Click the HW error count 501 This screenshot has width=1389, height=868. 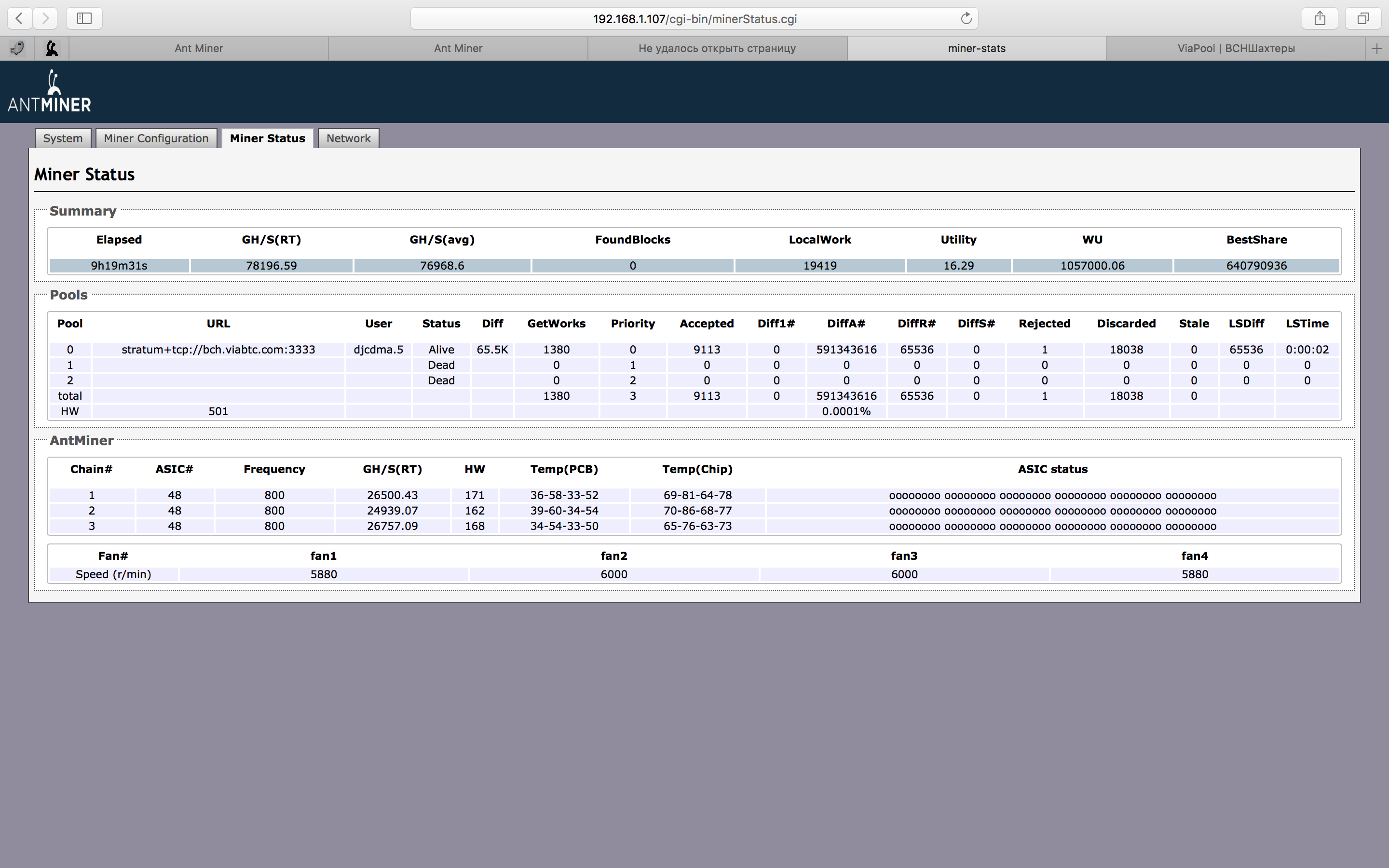[x=218, y=412]
